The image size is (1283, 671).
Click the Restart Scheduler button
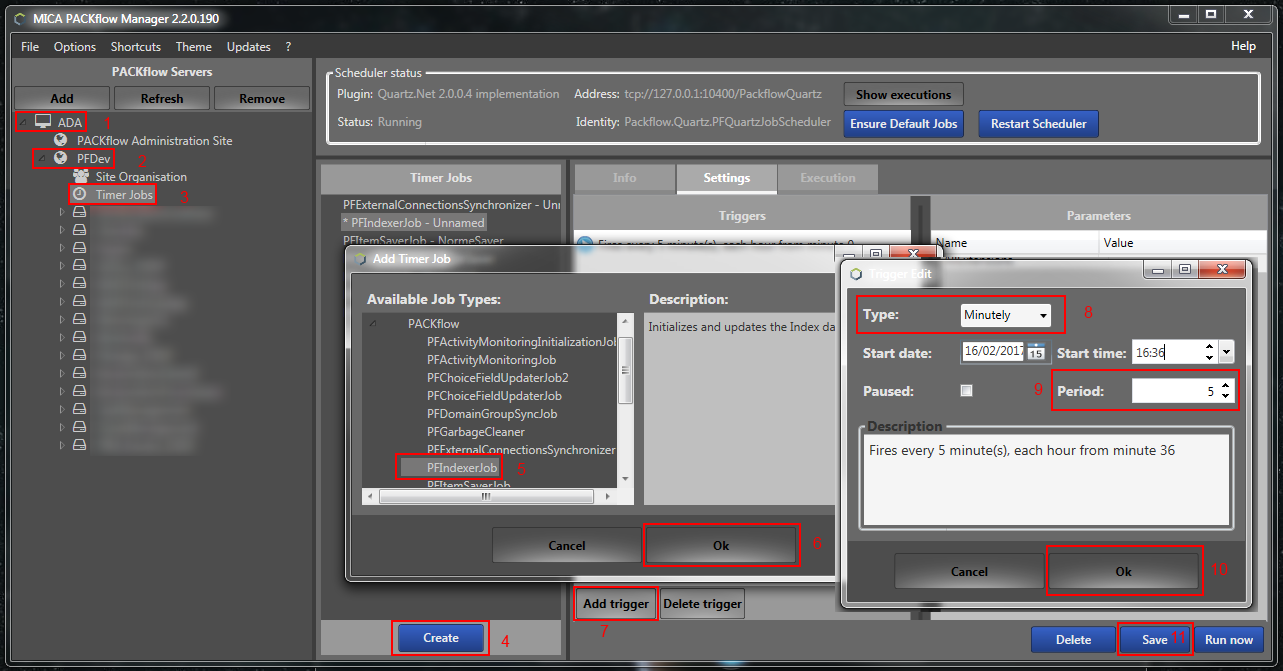(1039, 124)
